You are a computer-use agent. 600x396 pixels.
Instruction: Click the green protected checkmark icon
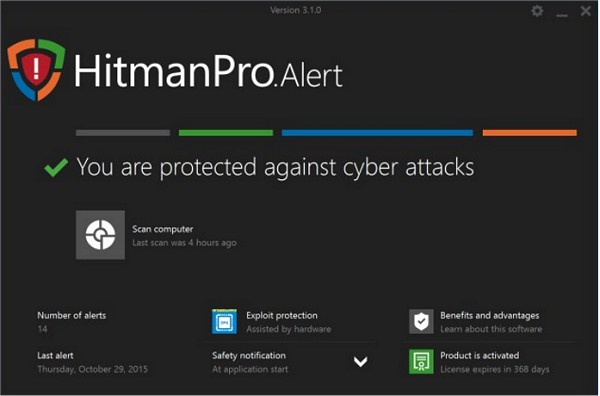(x=56, y=168)
